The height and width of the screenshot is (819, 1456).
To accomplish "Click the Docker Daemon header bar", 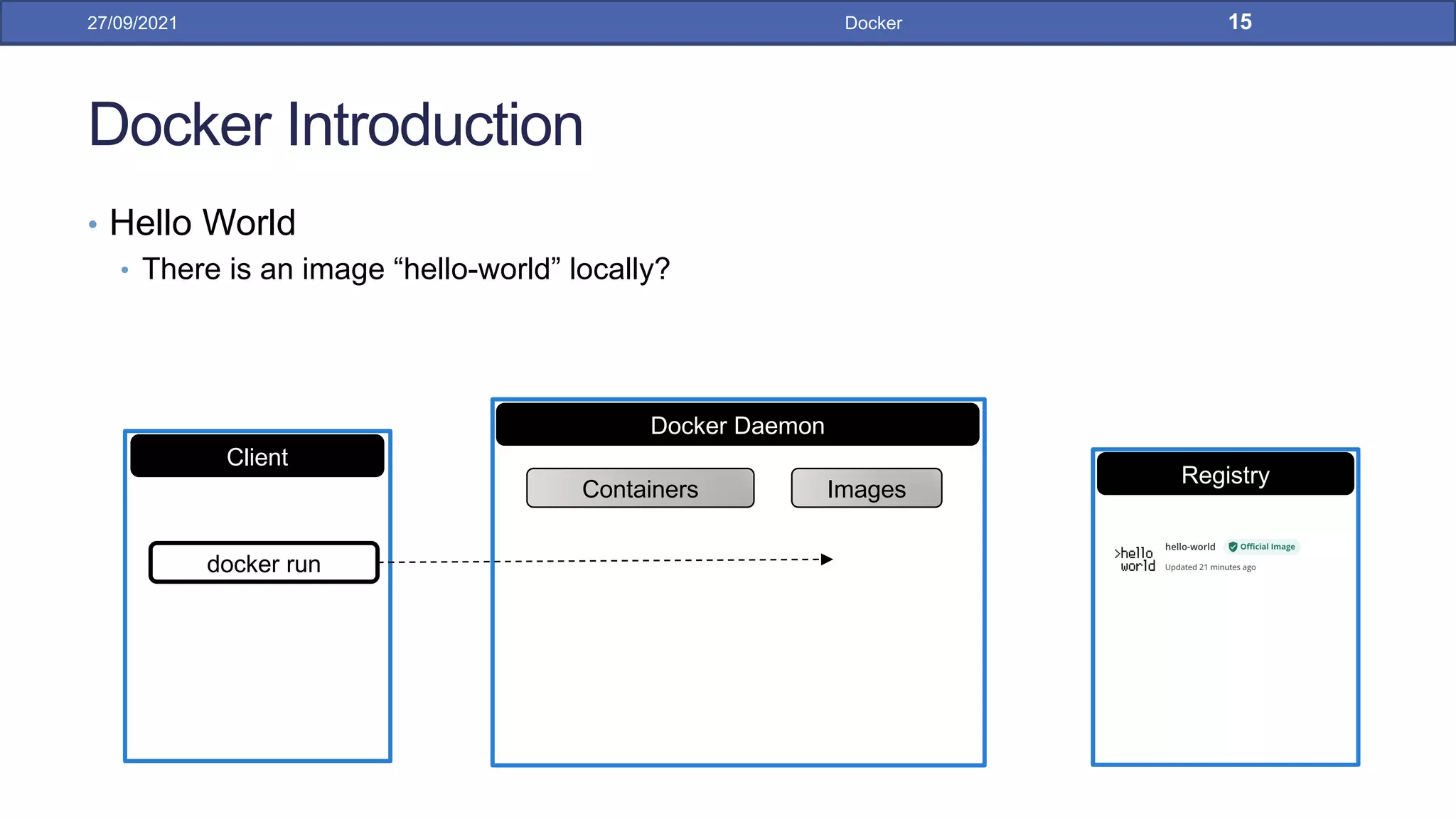I will [737, 425].
